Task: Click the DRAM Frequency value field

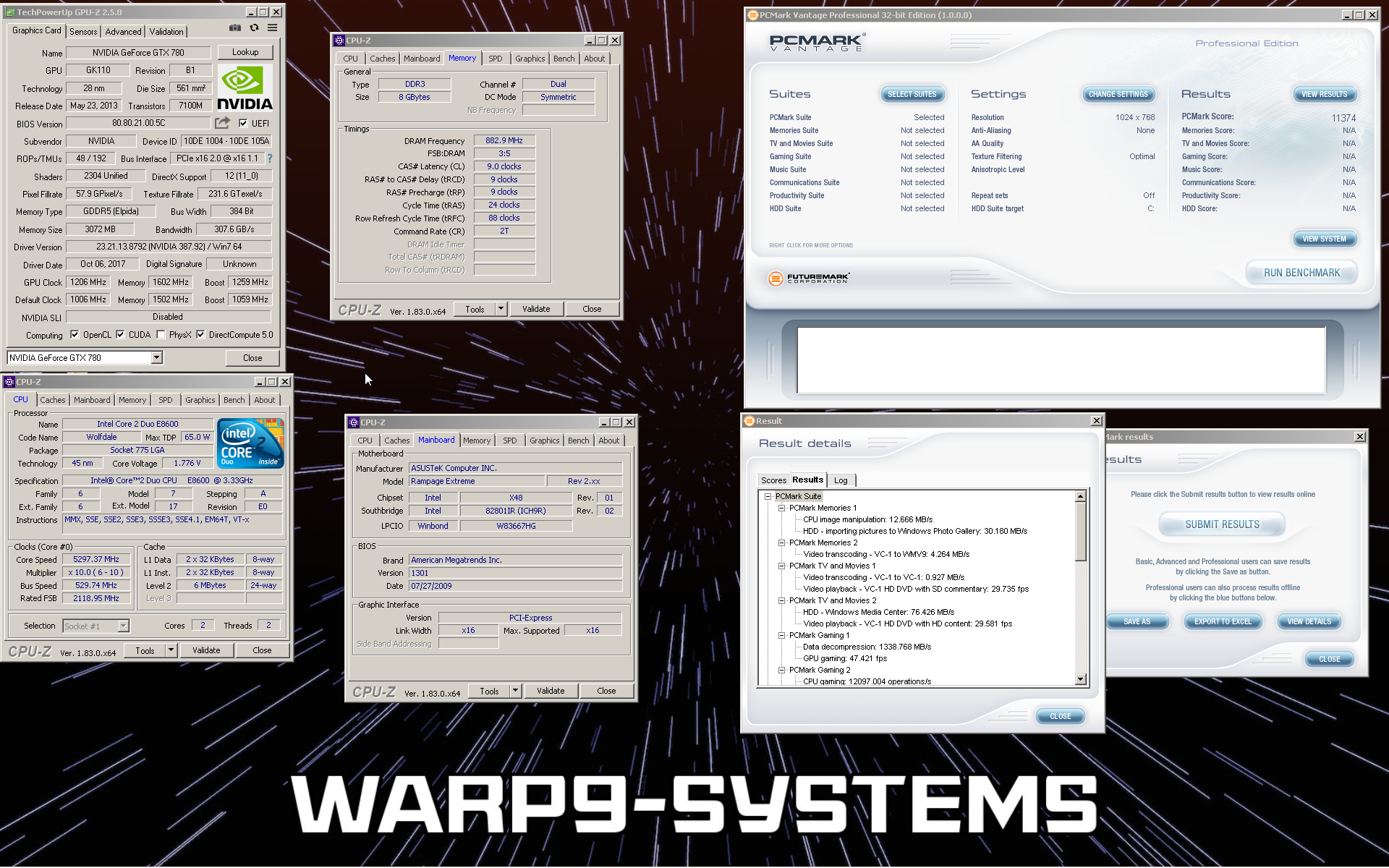Action: [504, 140]
